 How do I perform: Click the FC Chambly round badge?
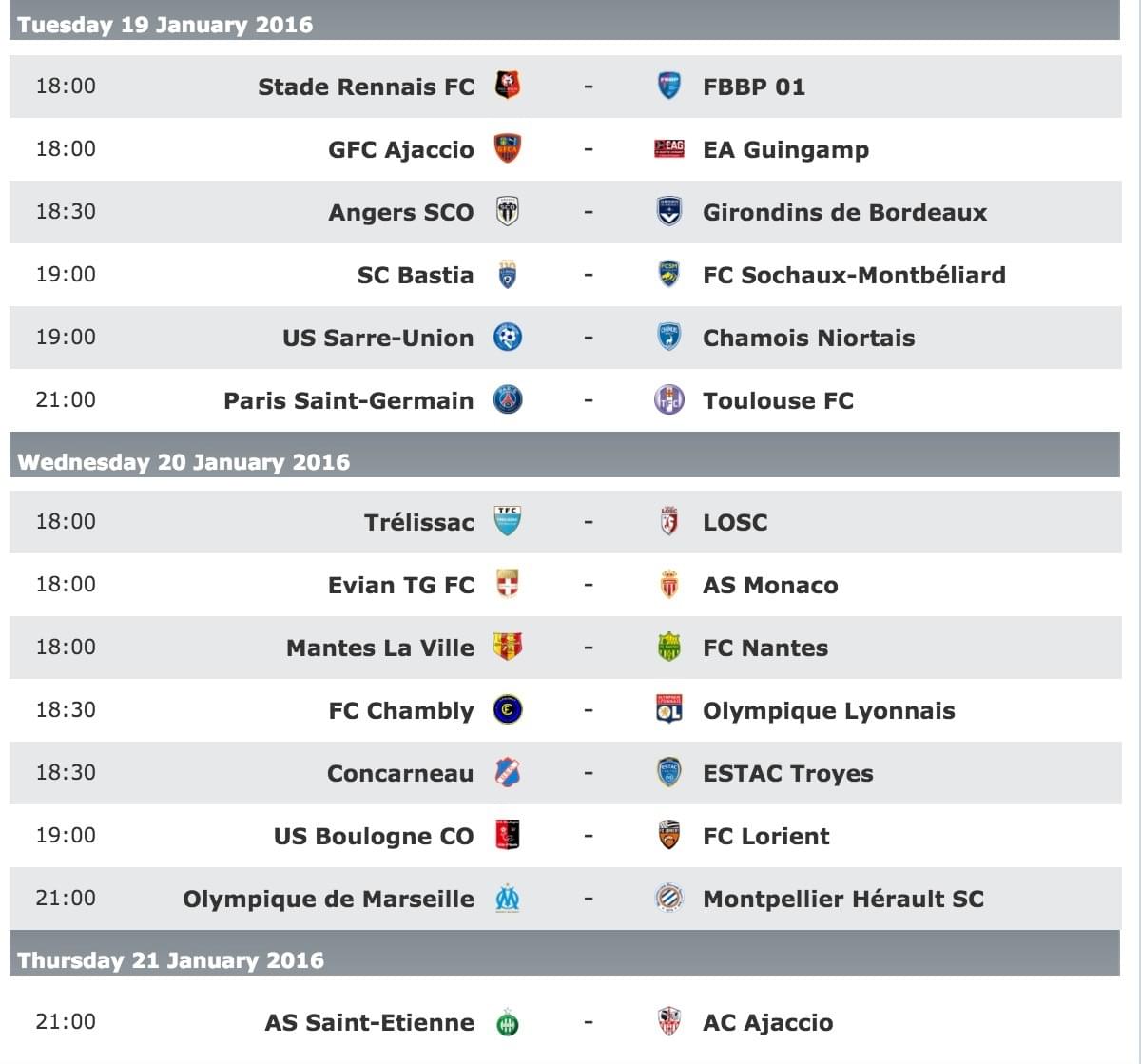508,709
